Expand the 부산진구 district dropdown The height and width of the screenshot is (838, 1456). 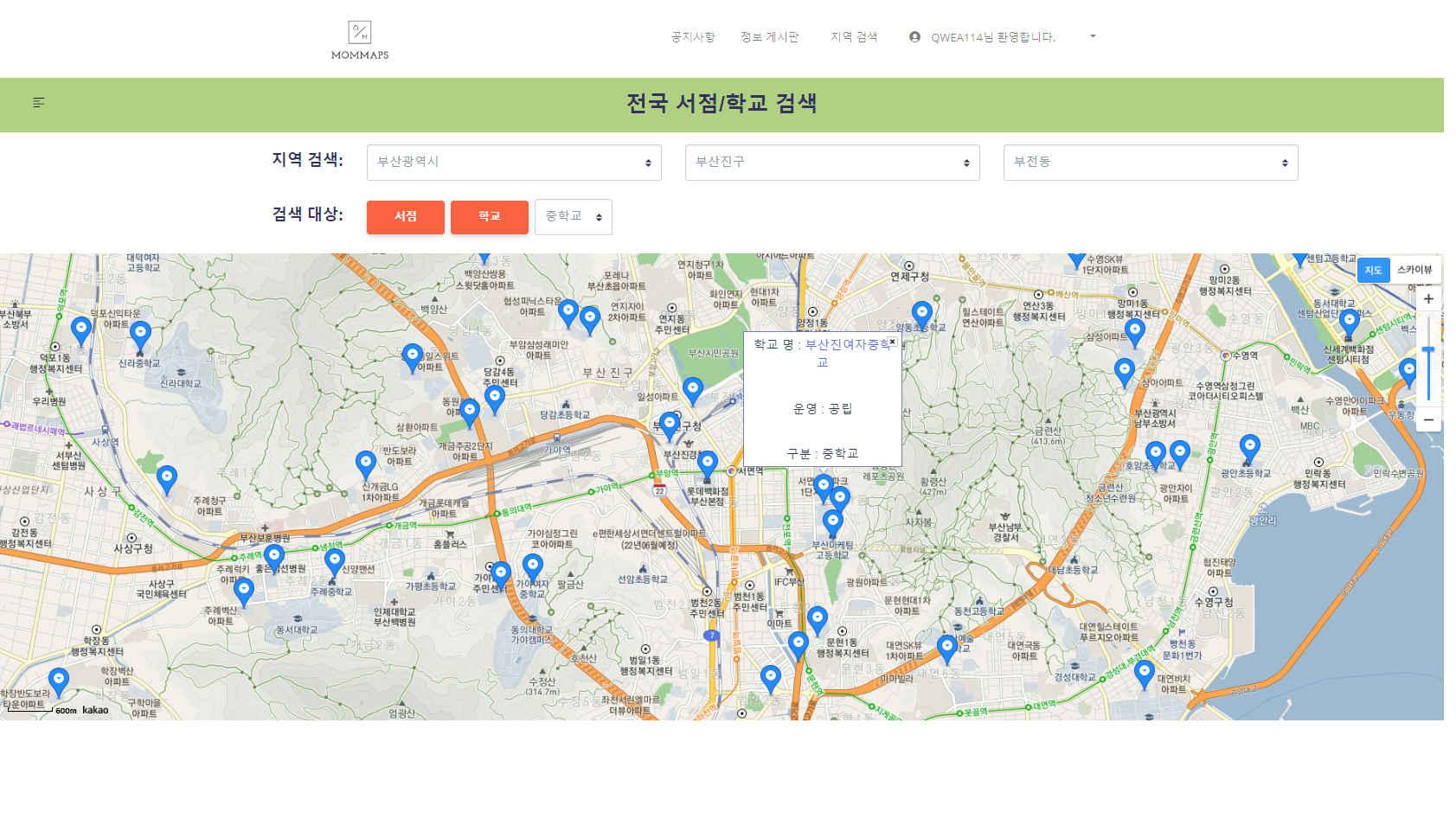[x=832, y=162]
